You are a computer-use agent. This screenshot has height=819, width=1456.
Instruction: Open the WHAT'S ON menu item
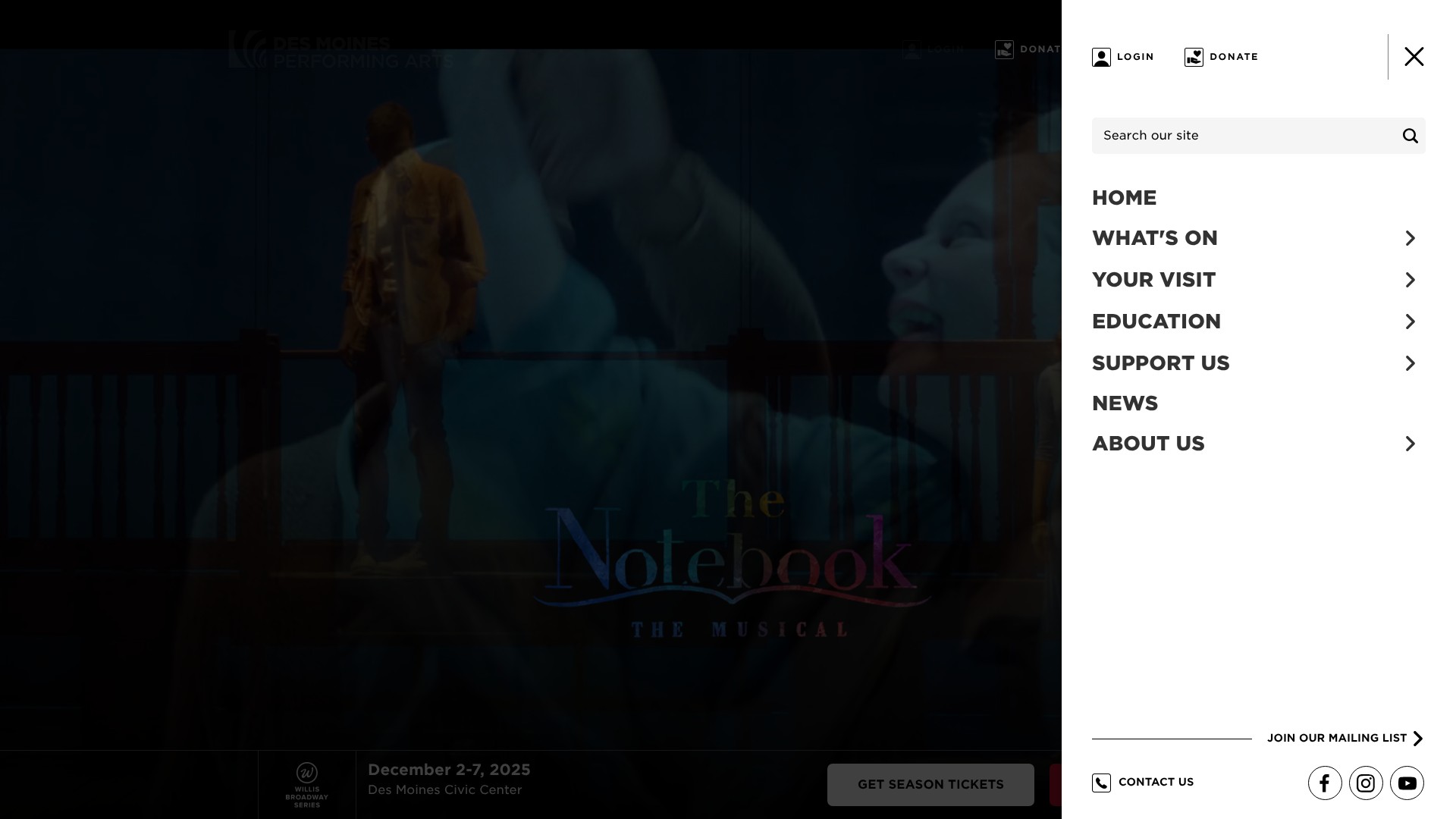(1154, 238)
